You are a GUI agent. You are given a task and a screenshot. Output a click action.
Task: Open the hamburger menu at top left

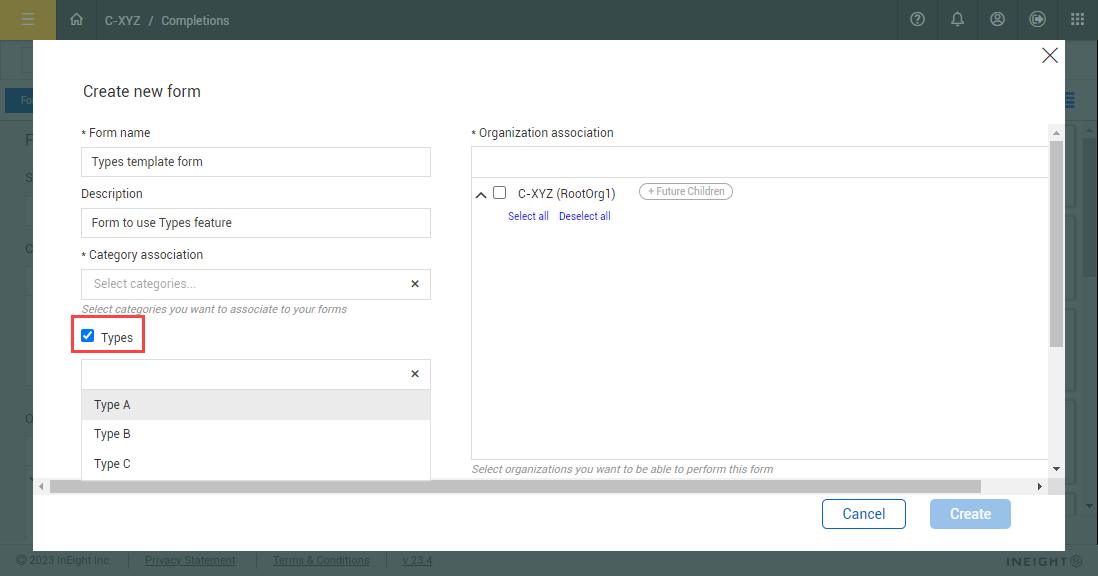(28, 19)
